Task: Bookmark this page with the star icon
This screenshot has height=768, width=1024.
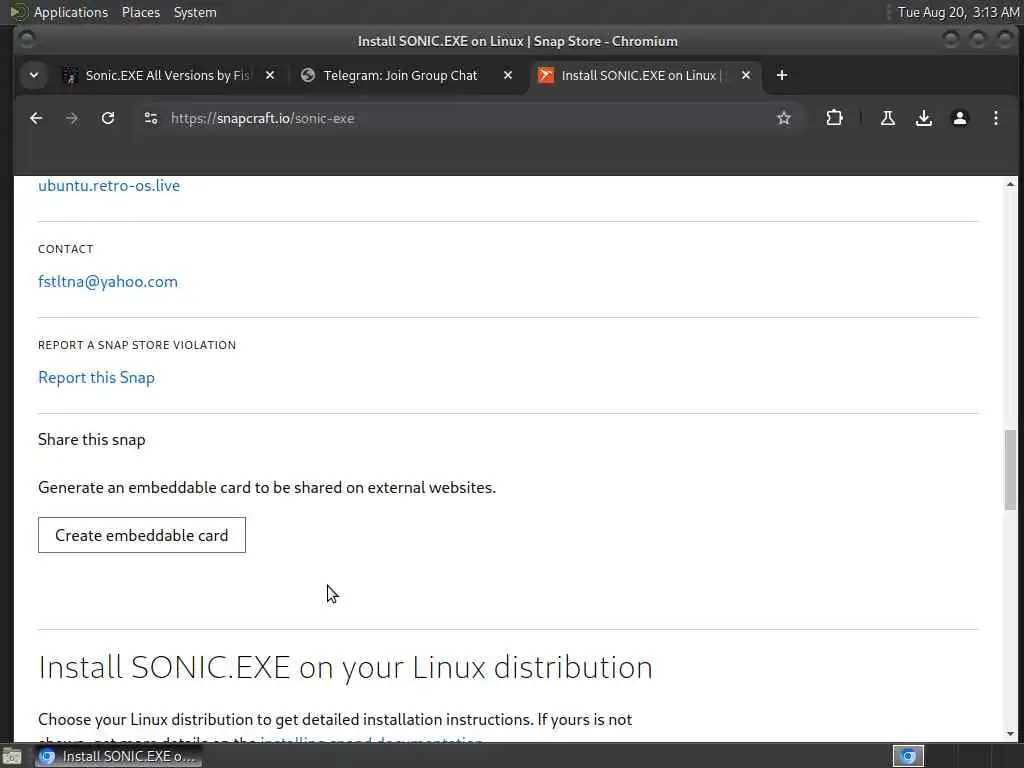Action: [x=784, y=118]
